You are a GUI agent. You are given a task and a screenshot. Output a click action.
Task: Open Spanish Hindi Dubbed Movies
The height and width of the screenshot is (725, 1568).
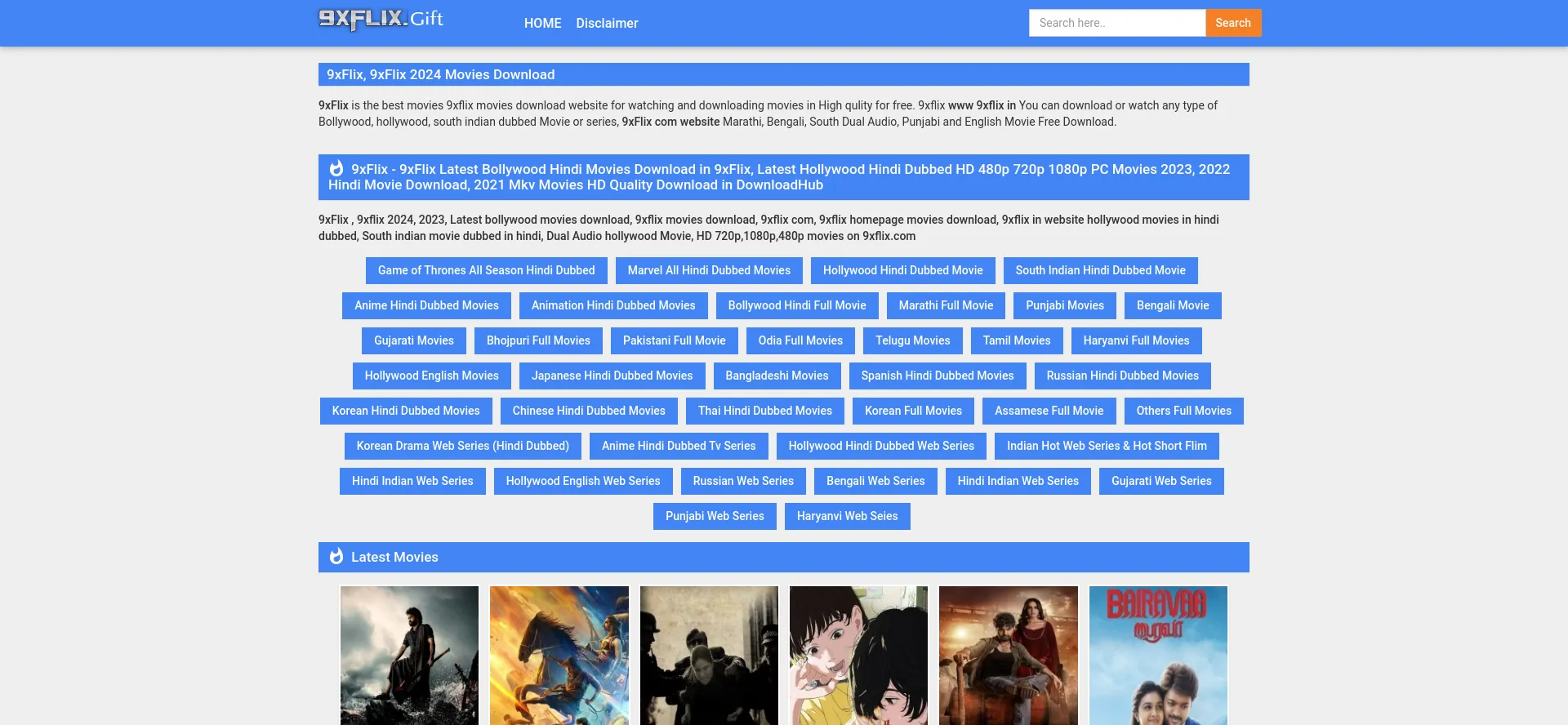point(938,376)
